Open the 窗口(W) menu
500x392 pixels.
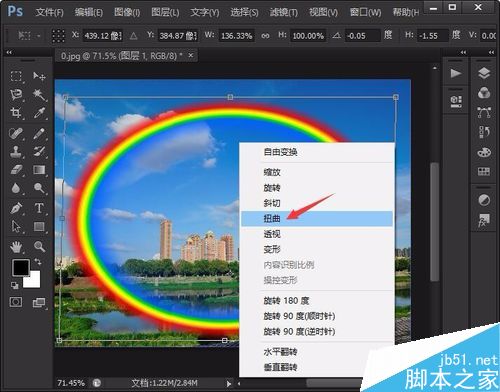pyautogui.click(x=365, y=13)
